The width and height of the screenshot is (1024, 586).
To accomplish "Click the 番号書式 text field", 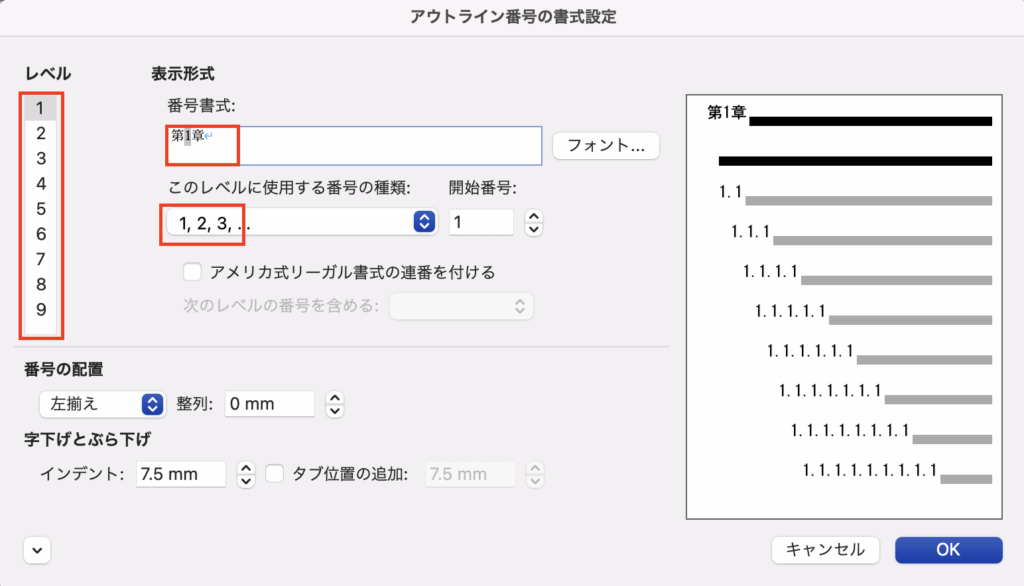I will point(354,146).
